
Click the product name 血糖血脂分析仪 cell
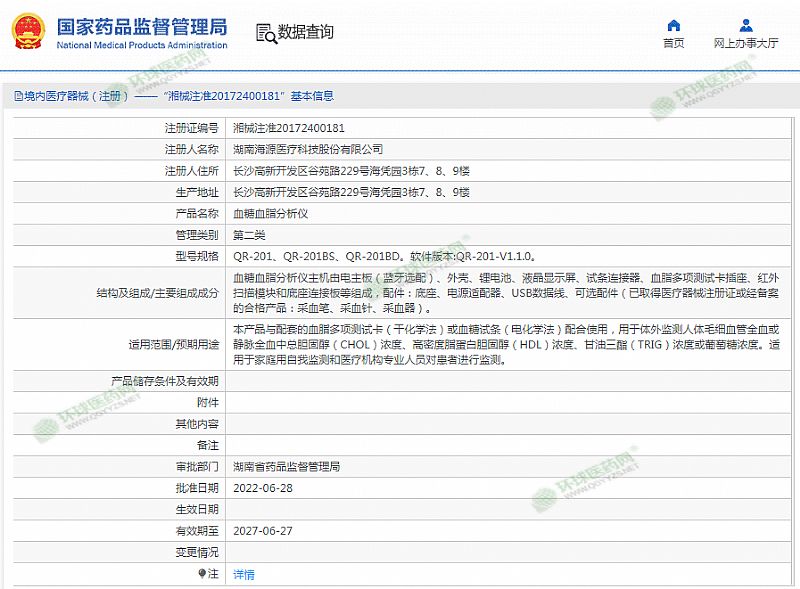coord(270,213)
